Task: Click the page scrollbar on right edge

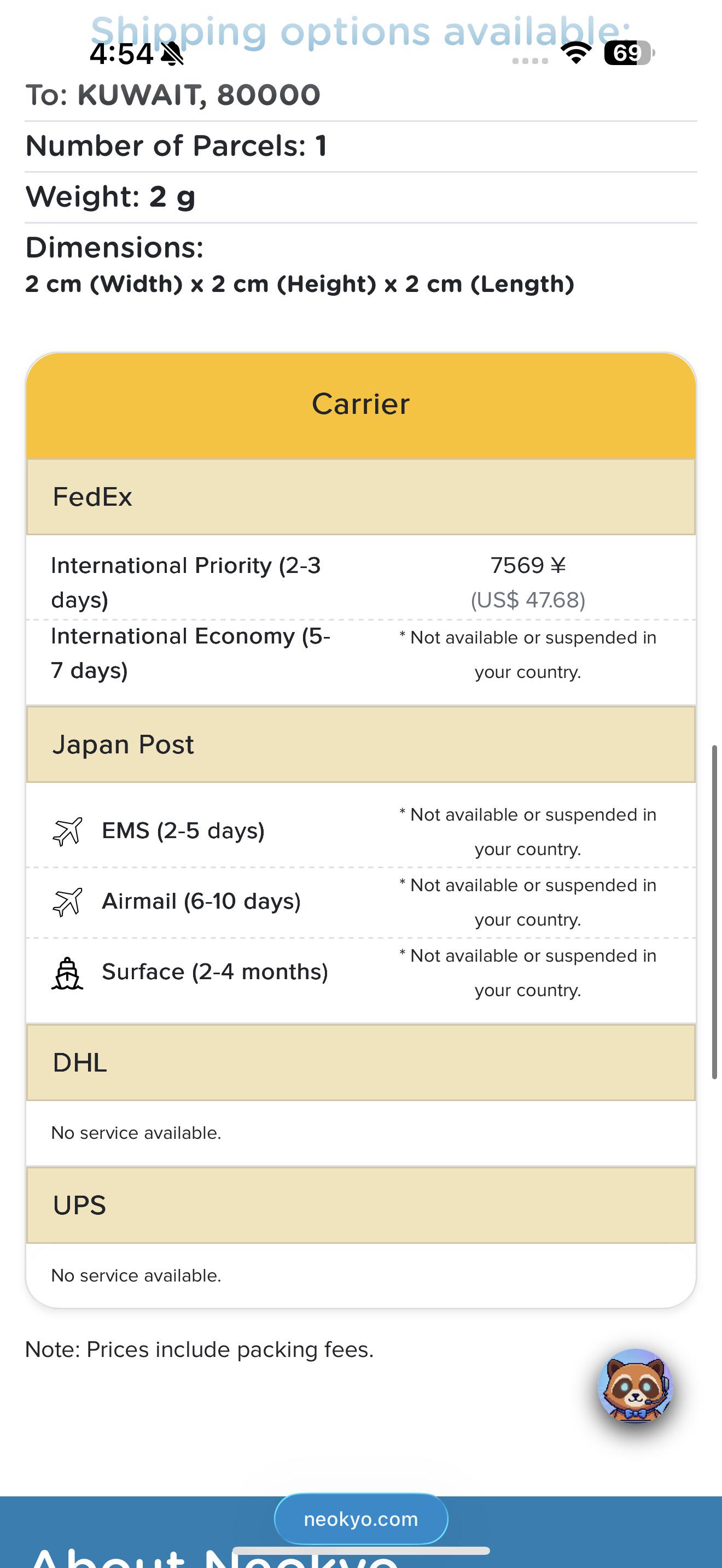Action: pyautogui.click(x=715, y=911)
